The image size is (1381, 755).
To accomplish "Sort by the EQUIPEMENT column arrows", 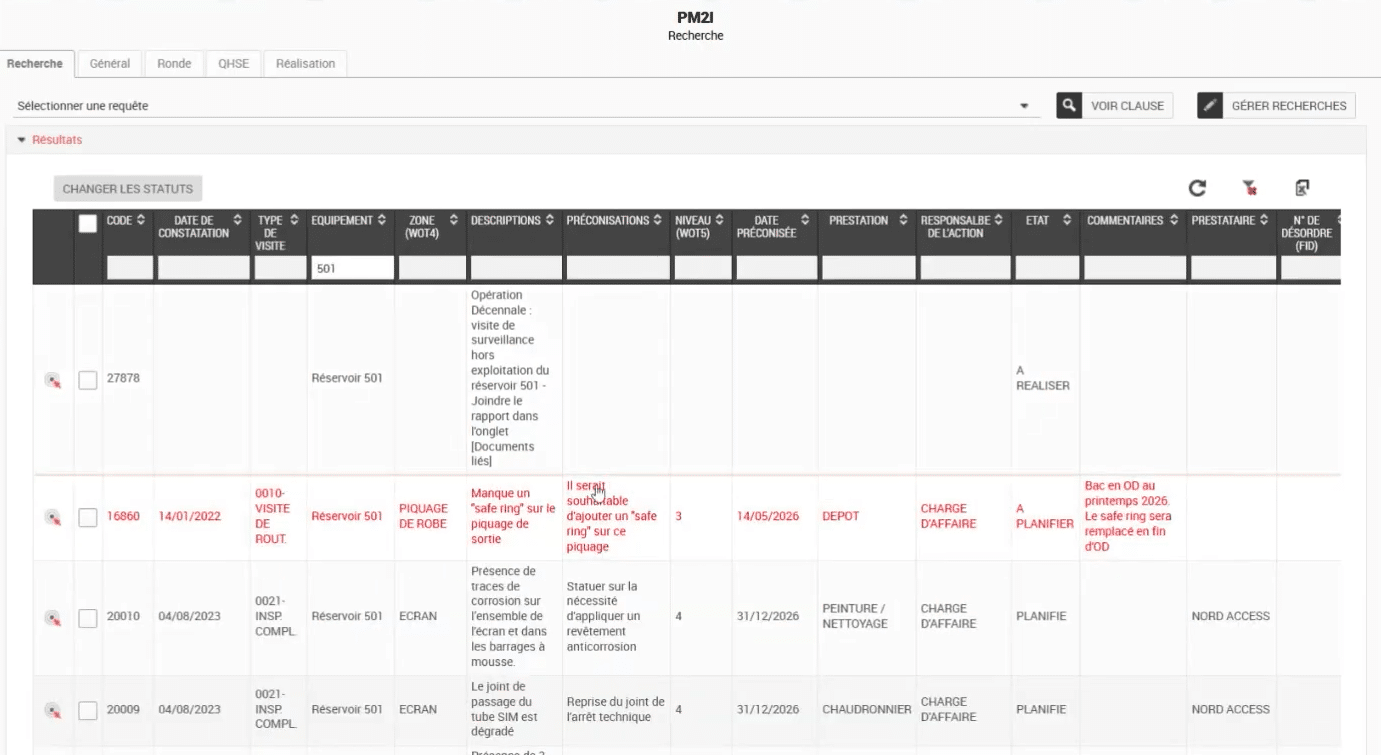I will 381,220.
